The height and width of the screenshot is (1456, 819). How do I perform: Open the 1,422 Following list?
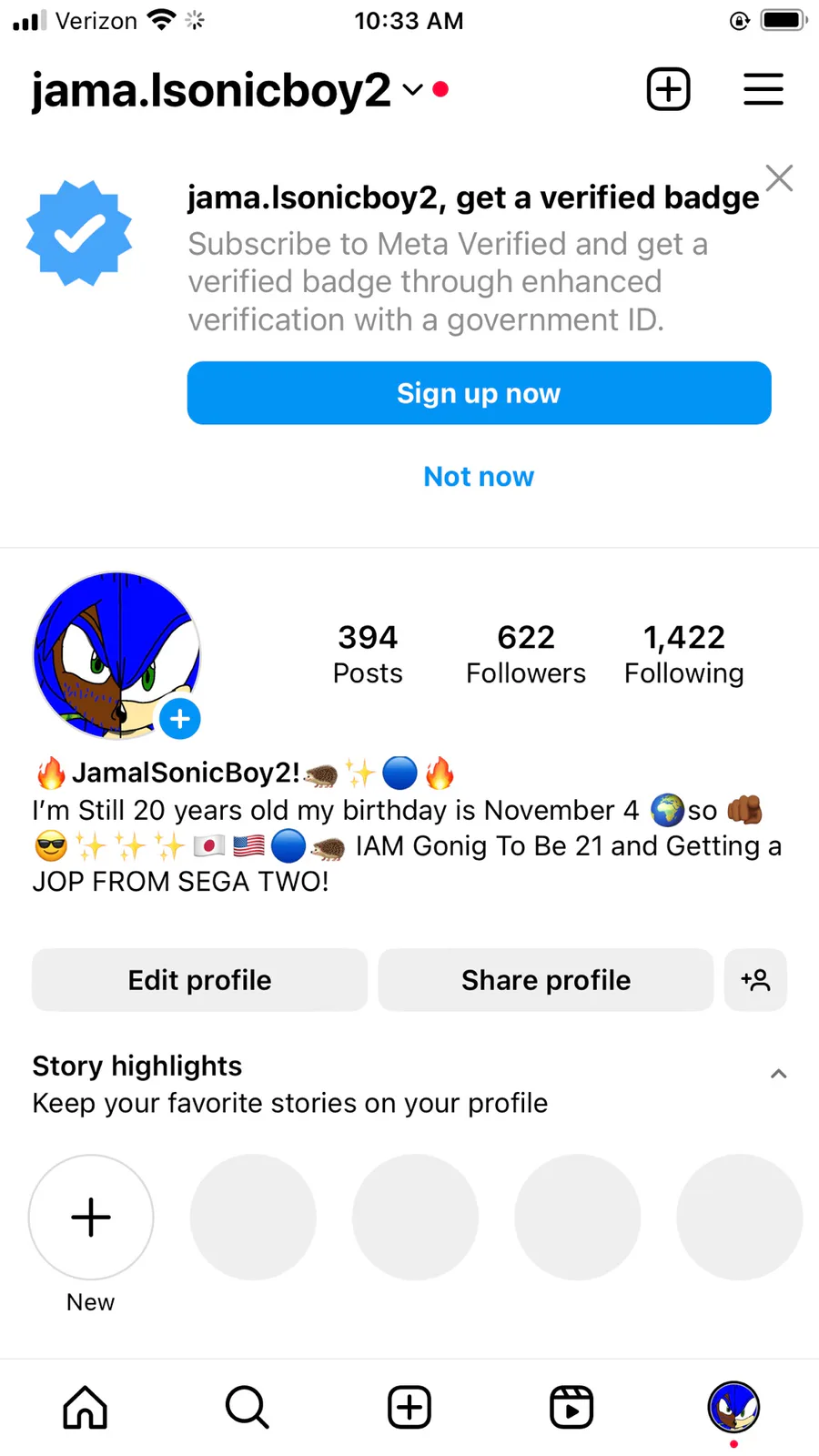point(684,653)
